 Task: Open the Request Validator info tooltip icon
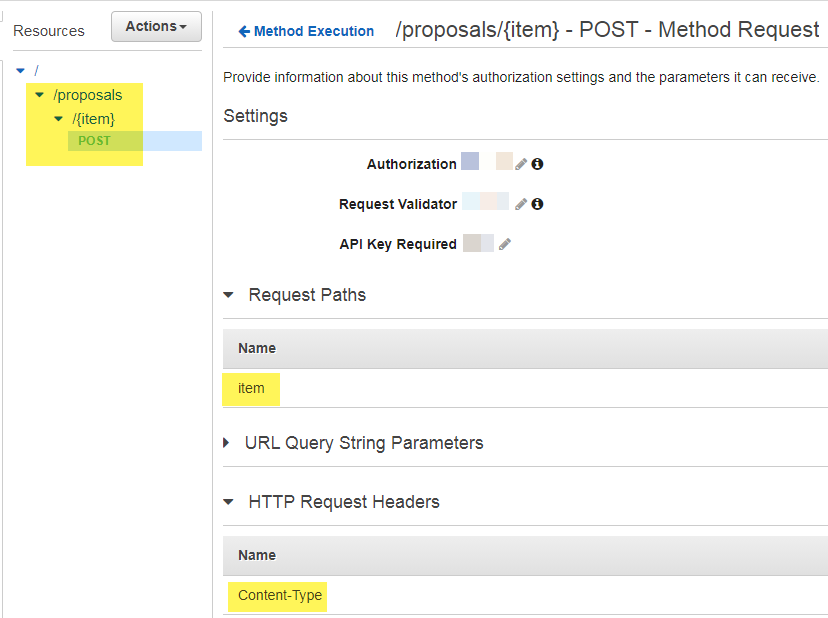537,203
